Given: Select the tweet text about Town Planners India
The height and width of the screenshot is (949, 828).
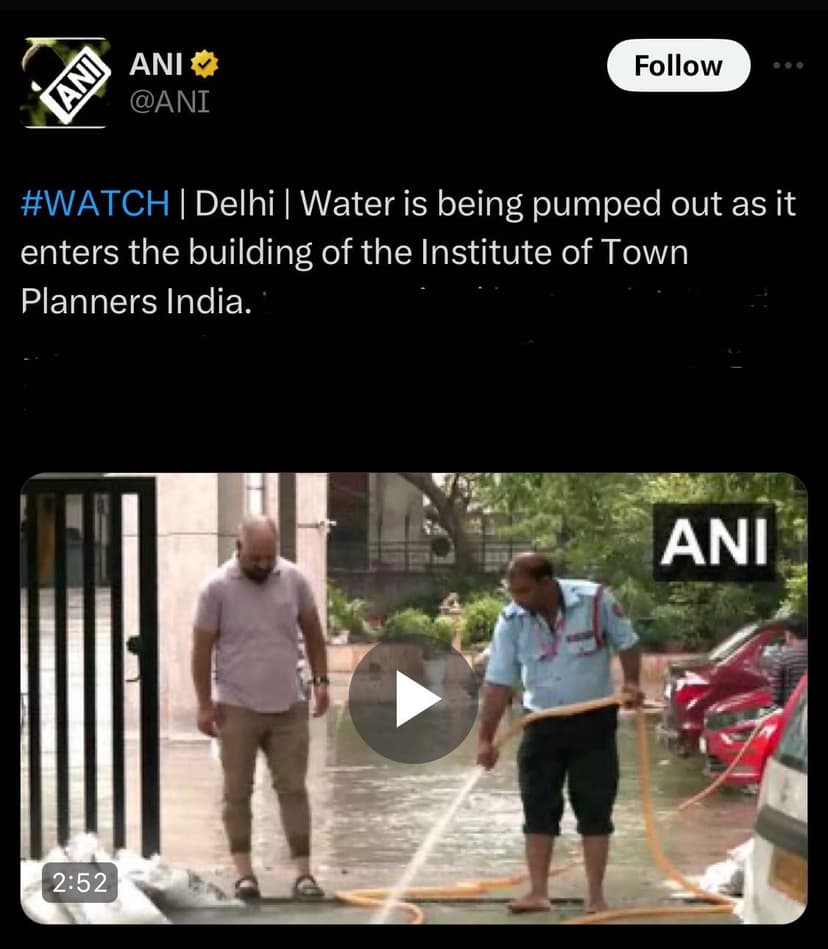Looking at the screenshot, I should point(408,252).
